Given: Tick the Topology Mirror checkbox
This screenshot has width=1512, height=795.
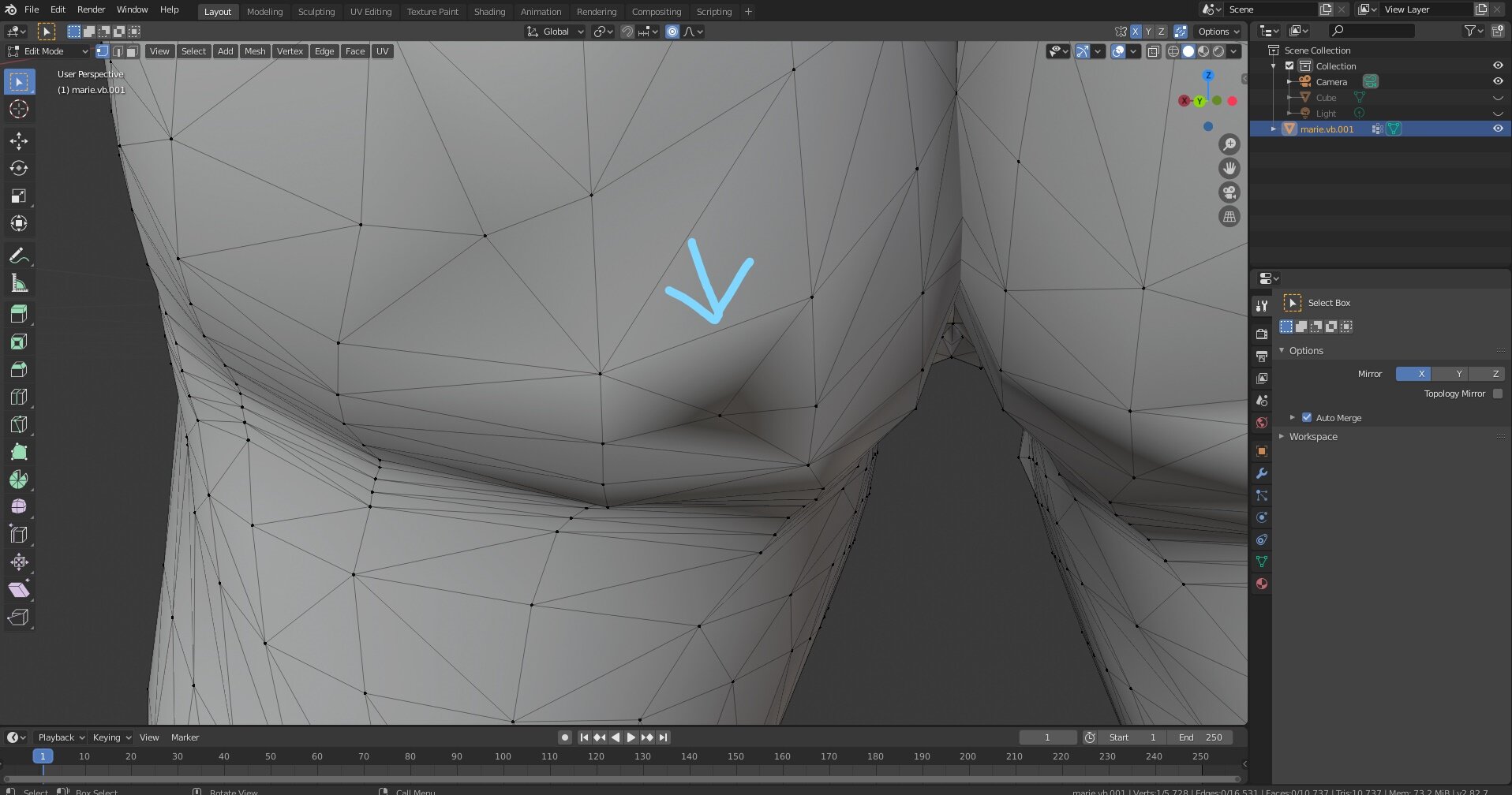Looking at the screenshot, I should tap(1498, 394).
